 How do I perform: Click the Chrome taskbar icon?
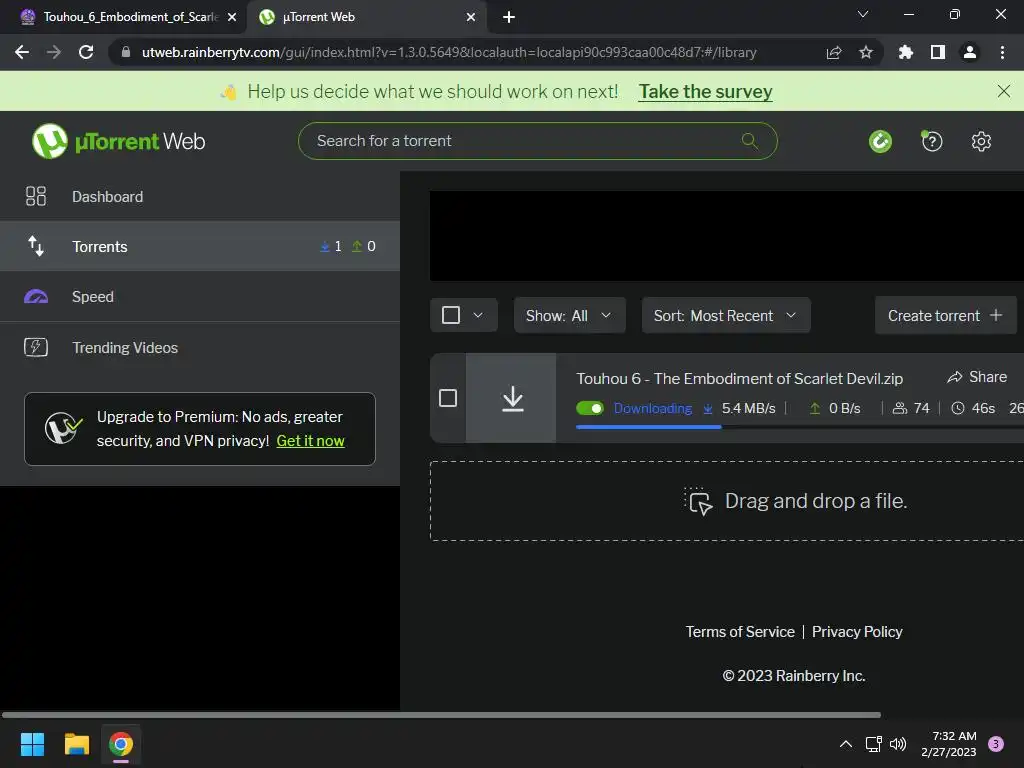point(121,744)
